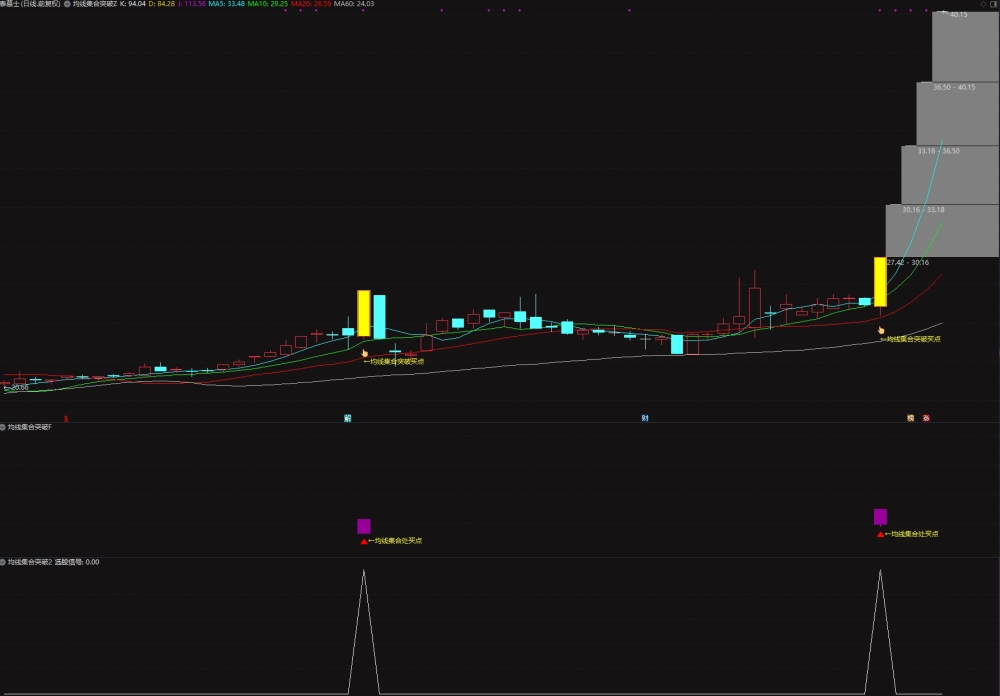Click the MA5 value label
Viewport: 1000px width, 696px height.
click(x=226, y=4)
